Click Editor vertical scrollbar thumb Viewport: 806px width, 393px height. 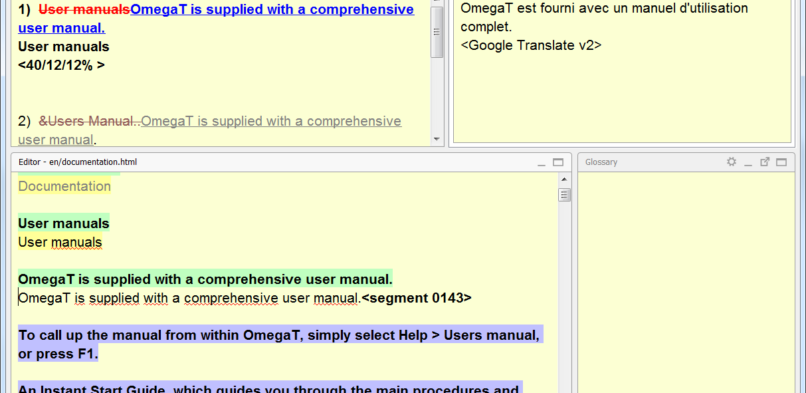[x=564, y=195]
